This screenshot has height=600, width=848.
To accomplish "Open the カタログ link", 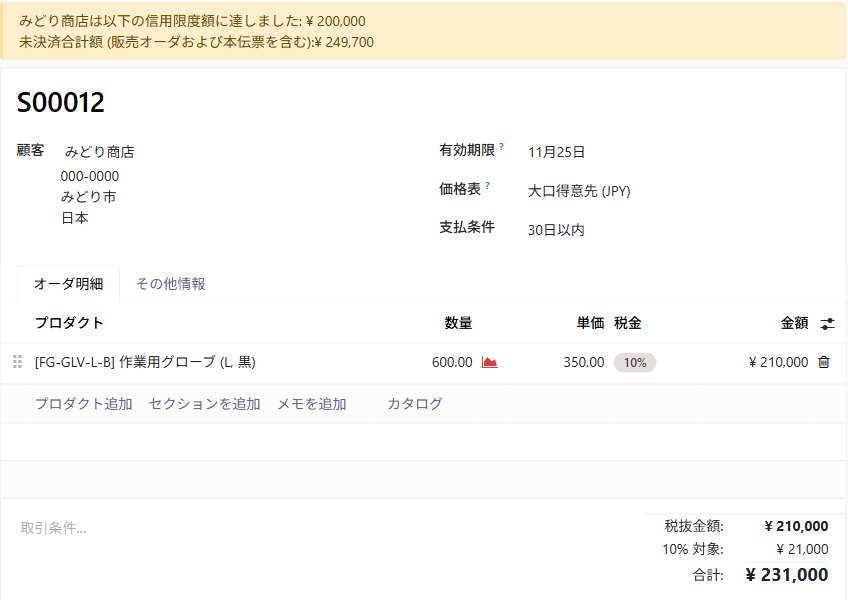I will pyautogui.click(x=415, y=404).
